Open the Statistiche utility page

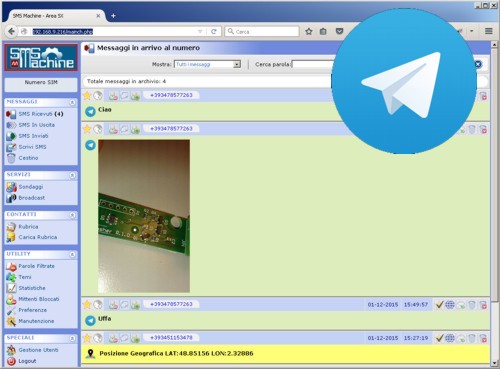tap(32, 288)
